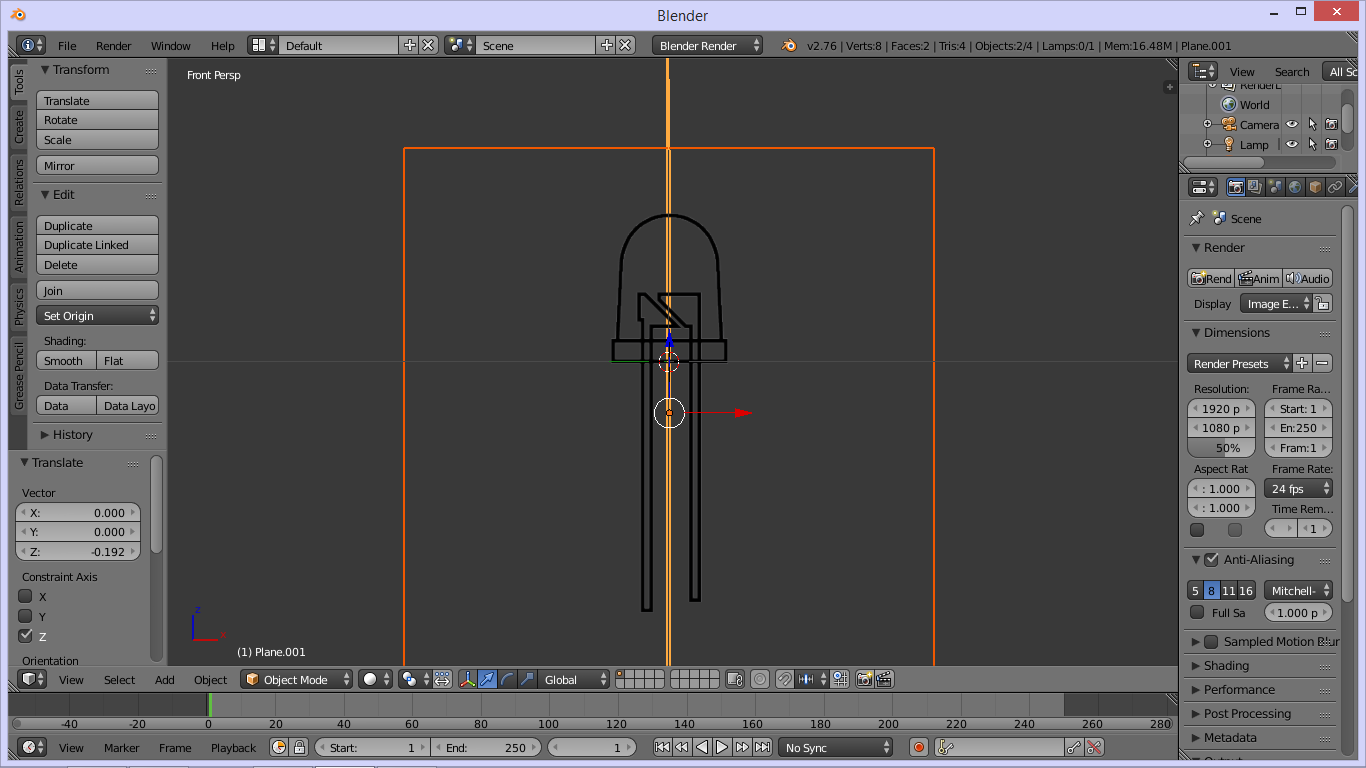Open the Add menu in 3D view header
The width and height of the screenshot is (1366, 768).
165,679
